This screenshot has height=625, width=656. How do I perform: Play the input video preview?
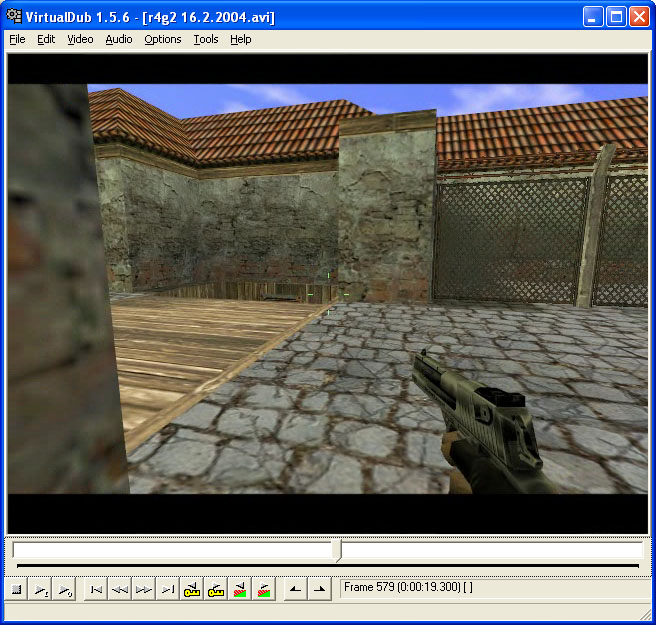pyautogui.click(x=40, y=589)
